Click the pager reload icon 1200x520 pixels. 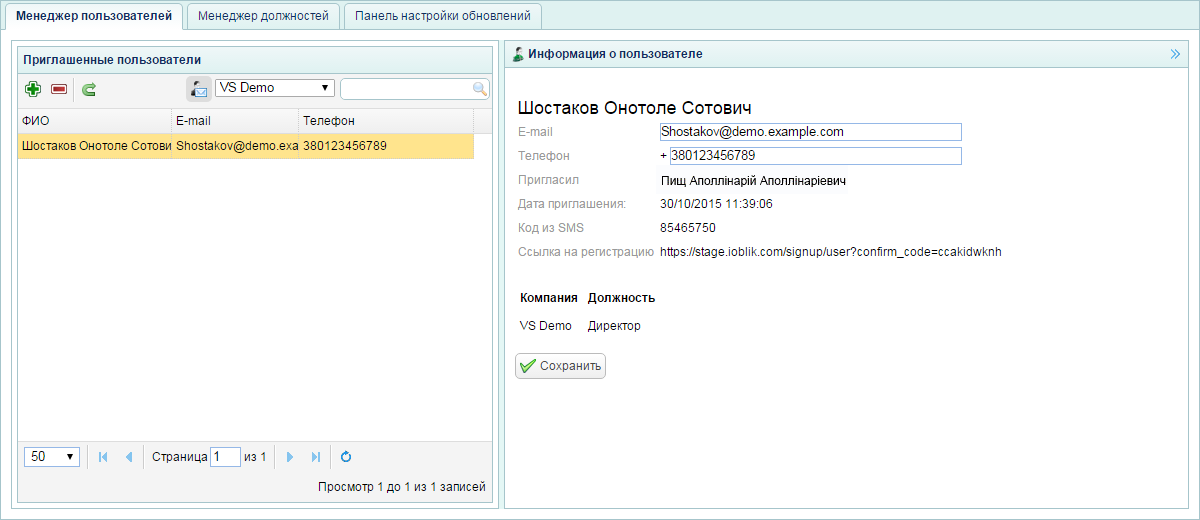[x=346, y=457]
